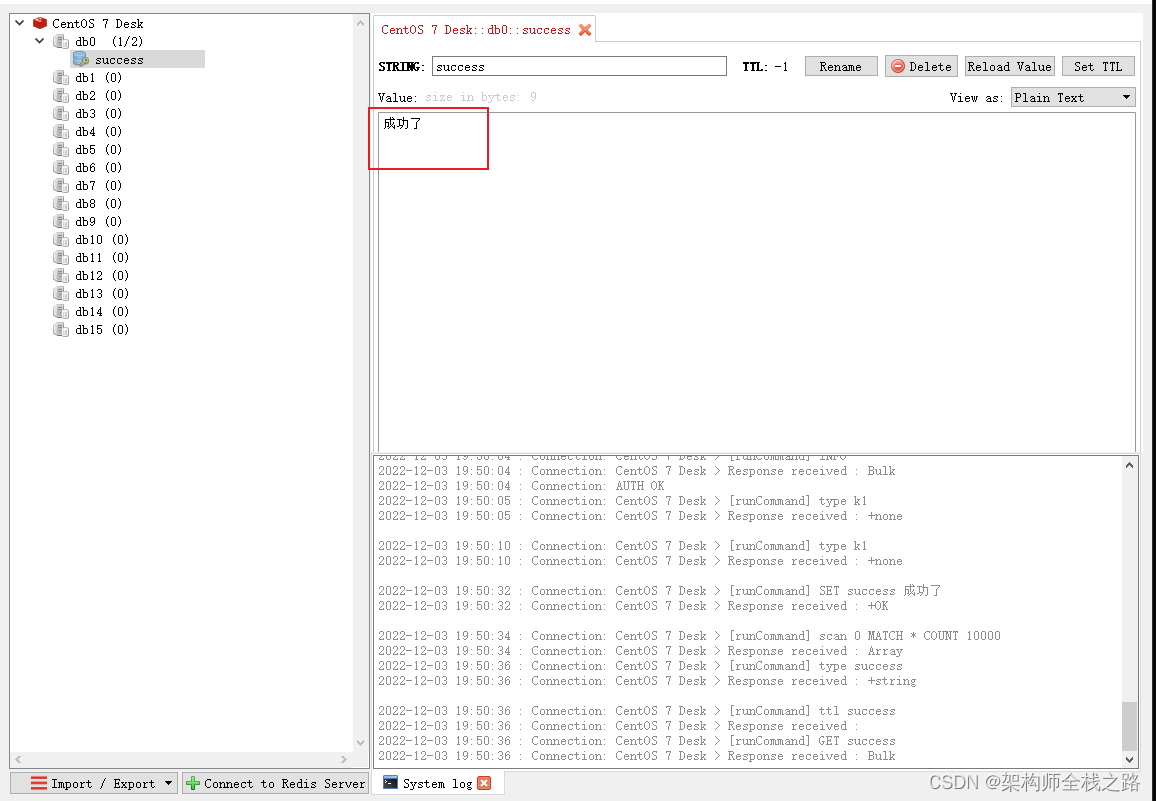Screen dimensions: 1156x801
Task: Select the database icon for db10
Action: [x=61, y=239]
